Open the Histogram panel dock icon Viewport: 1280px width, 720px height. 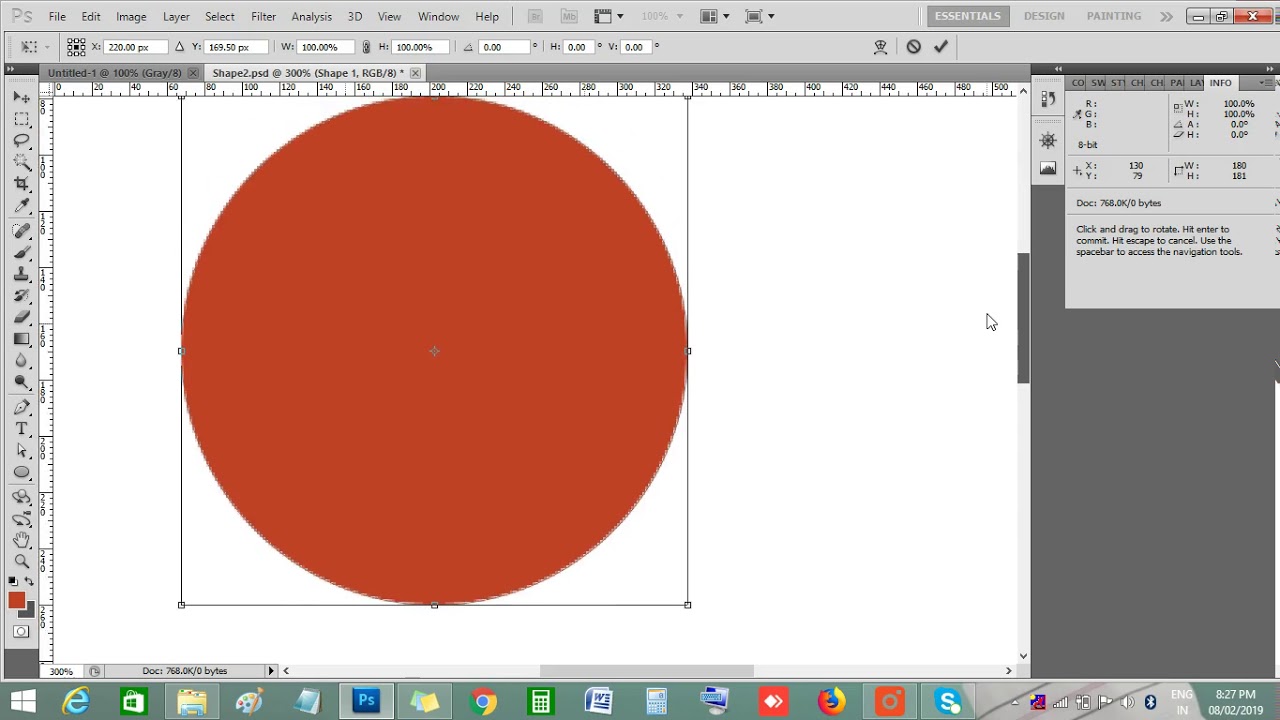(1048, 168)
